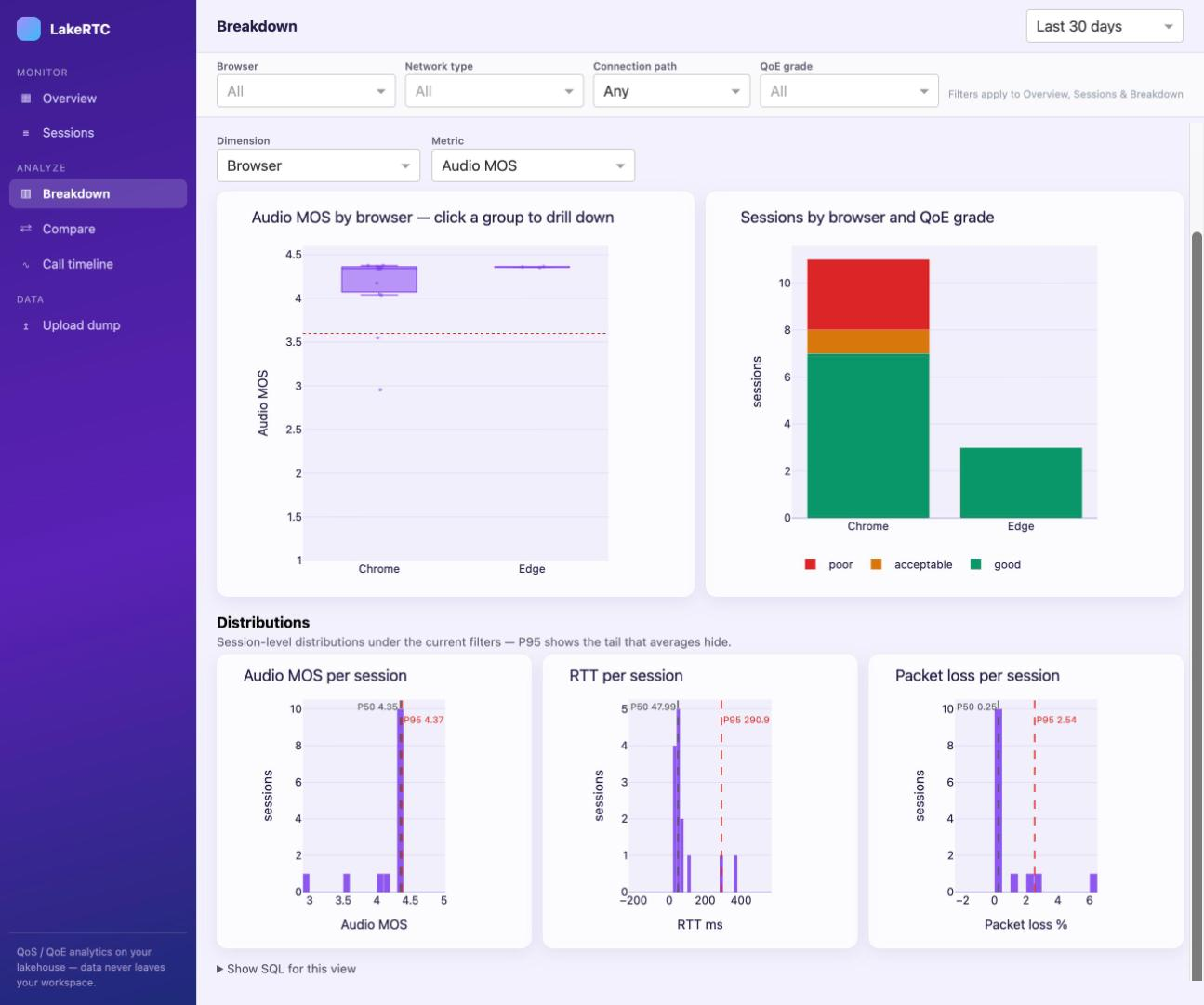Click the Upload dump icon
1204x1005 pixels.
26,325
